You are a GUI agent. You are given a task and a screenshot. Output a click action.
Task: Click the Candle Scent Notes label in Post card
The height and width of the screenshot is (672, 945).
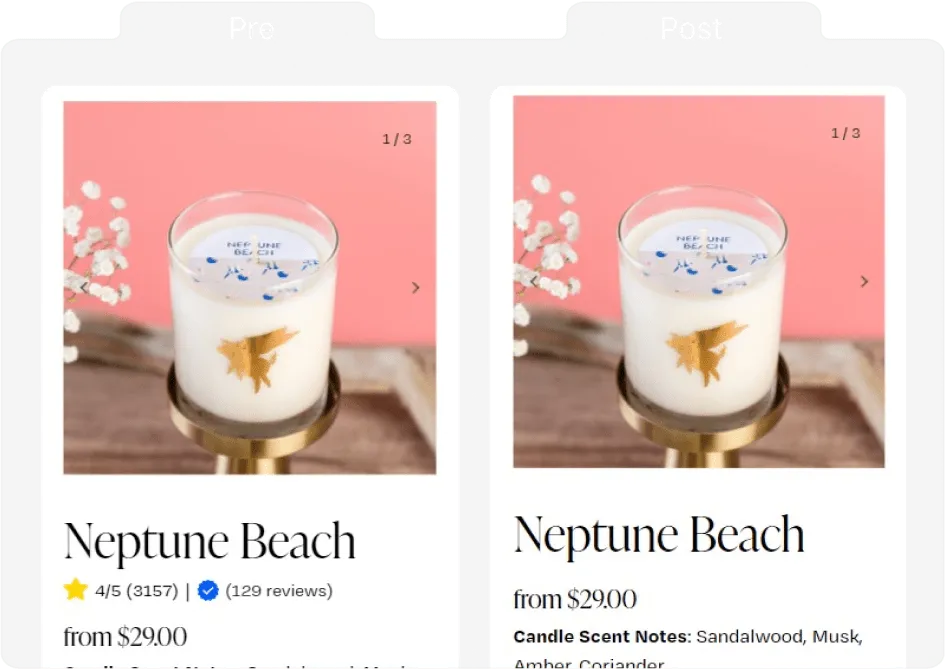click(601, 636)
